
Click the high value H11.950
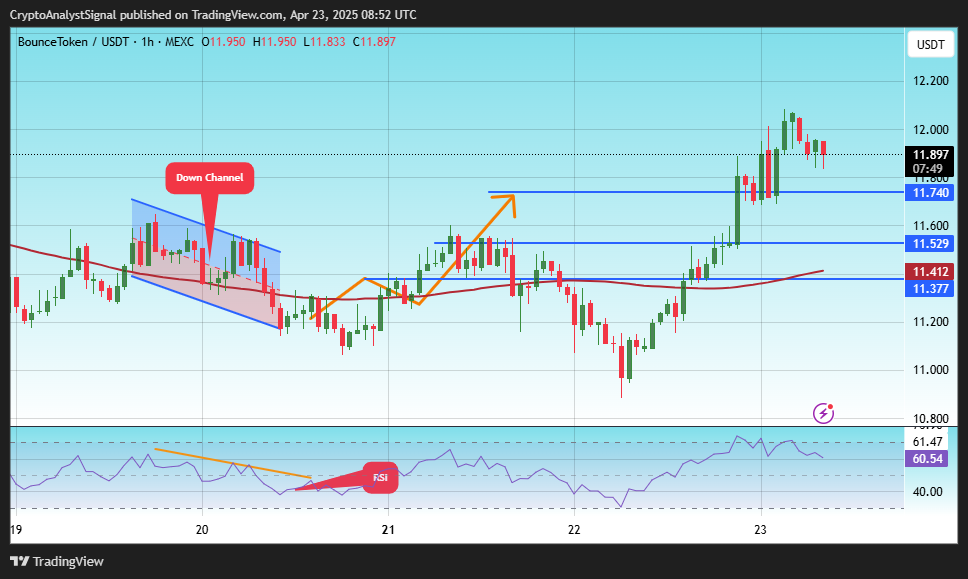(275, 42)
